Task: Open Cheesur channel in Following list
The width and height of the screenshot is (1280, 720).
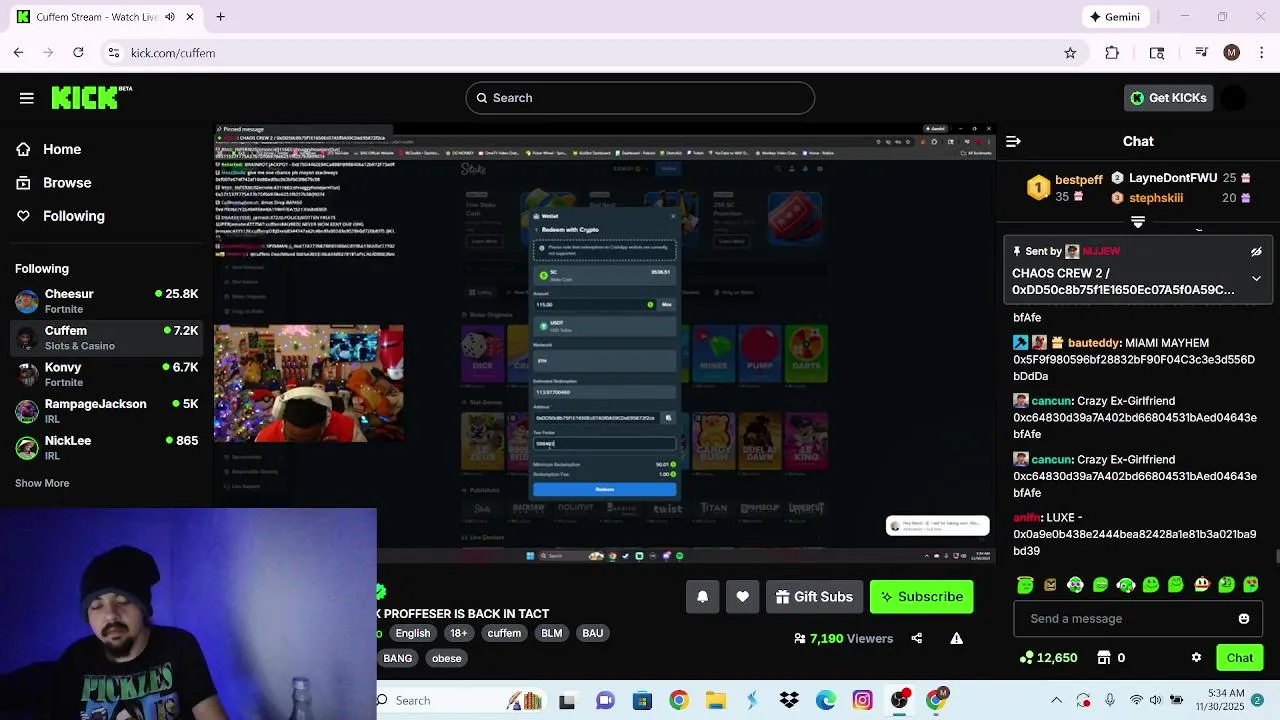Action: pos(106,301)
